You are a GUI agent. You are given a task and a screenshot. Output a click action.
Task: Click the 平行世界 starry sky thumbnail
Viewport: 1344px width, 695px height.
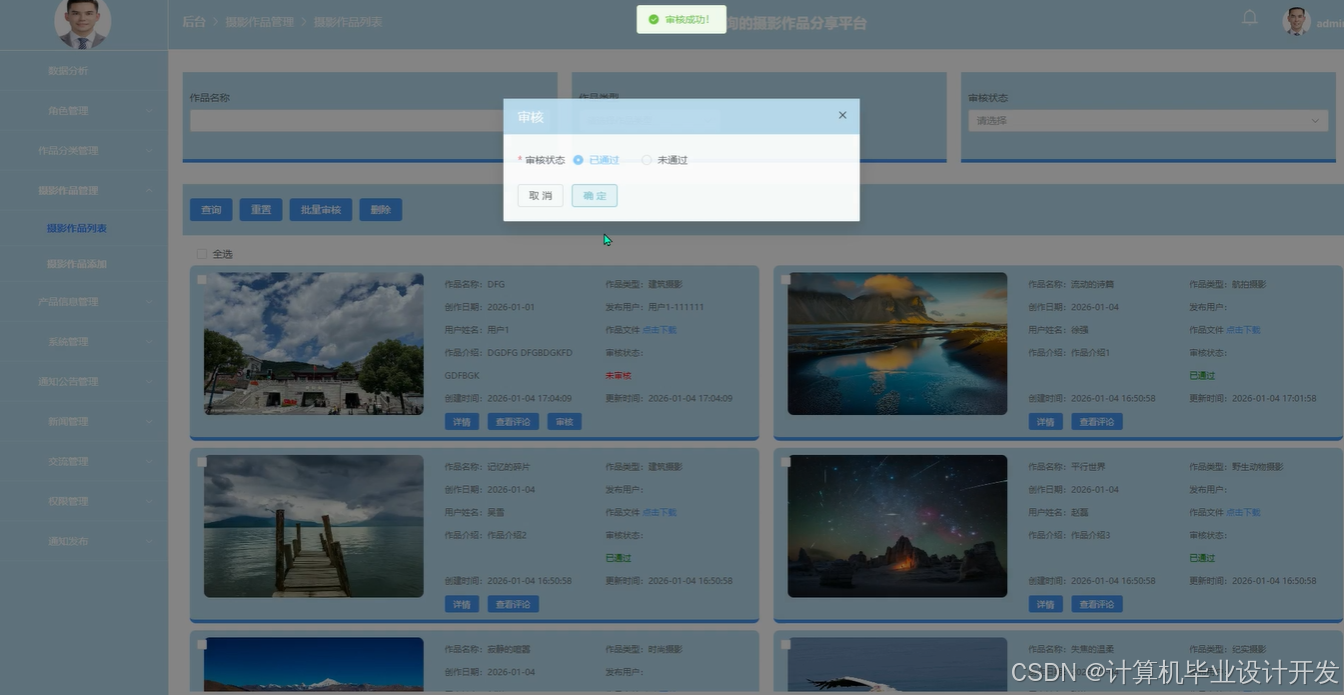click(x=898, y=526)
